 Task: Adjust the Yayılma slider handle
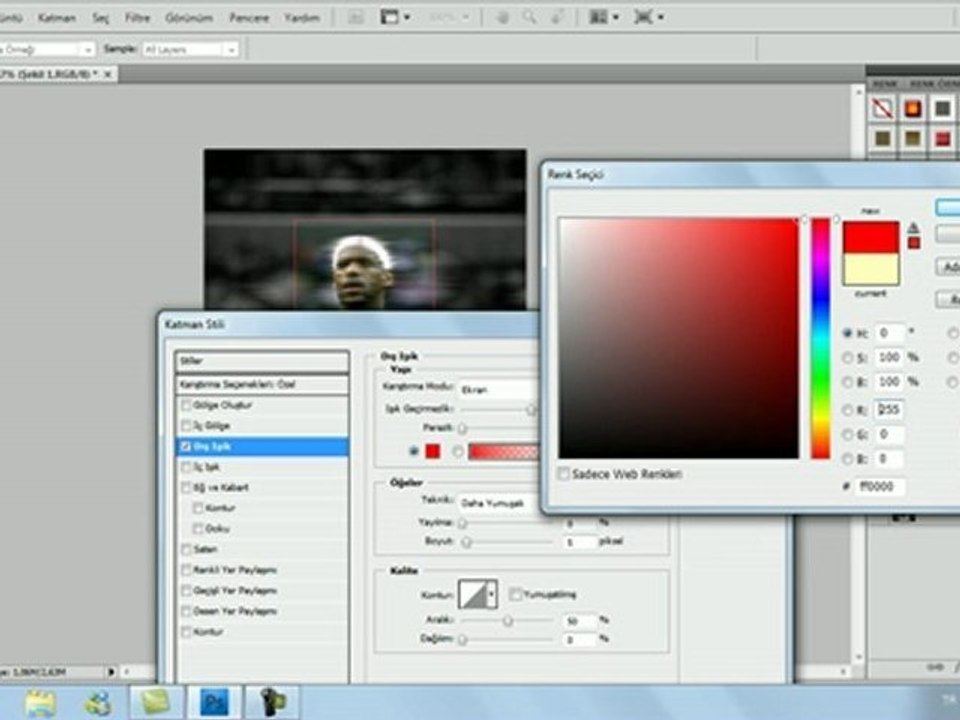pos(463,523)
